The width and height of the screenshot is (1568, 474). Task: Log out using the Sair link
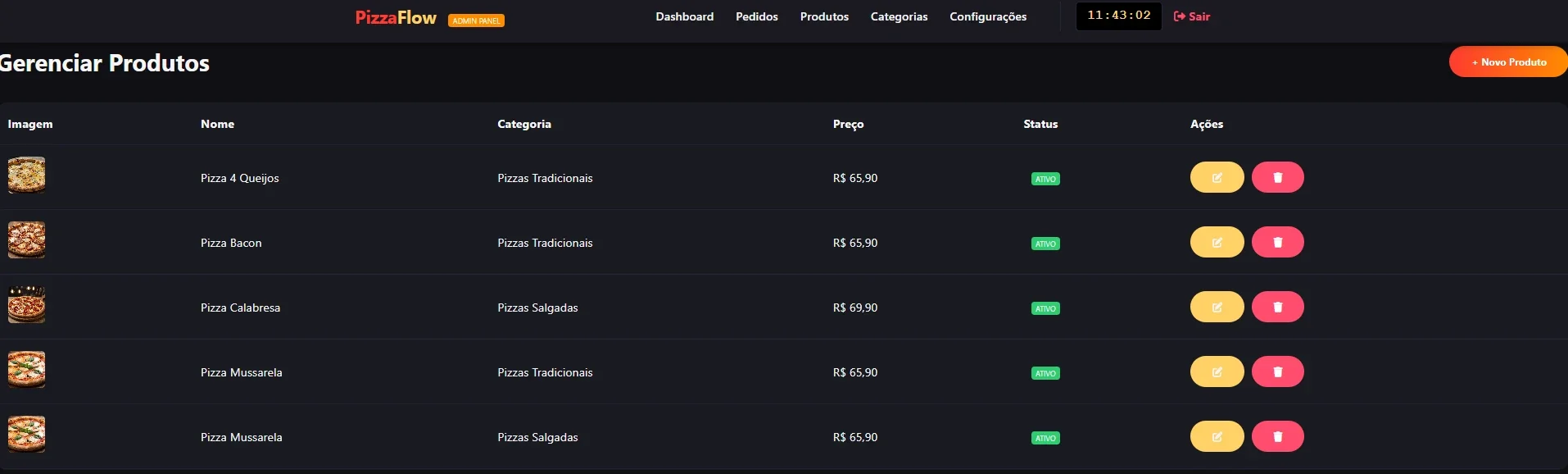pos(1192,16)
